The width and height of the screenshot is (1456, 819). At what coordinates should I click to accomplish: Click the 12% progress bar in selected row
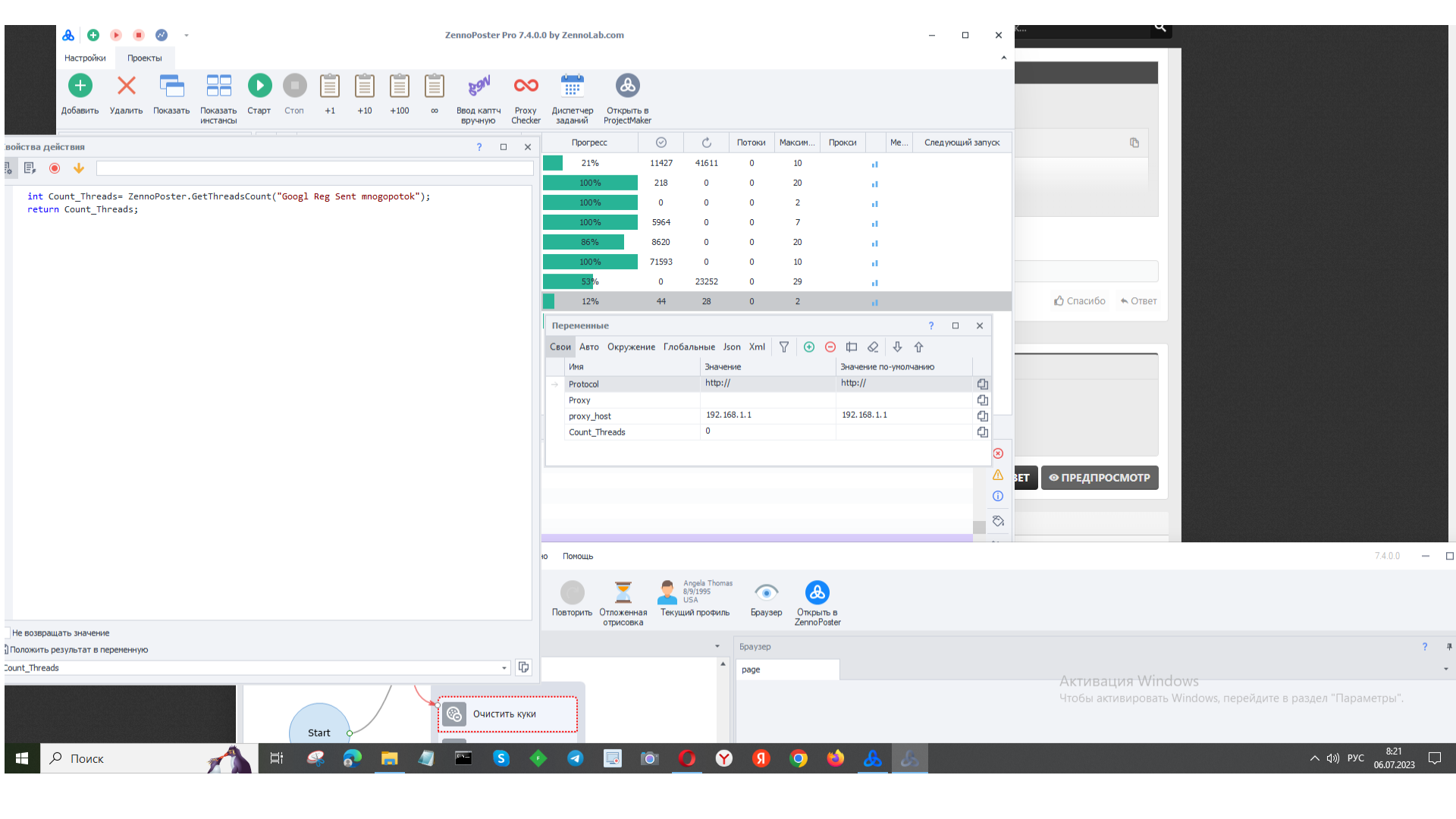[590, 301]
